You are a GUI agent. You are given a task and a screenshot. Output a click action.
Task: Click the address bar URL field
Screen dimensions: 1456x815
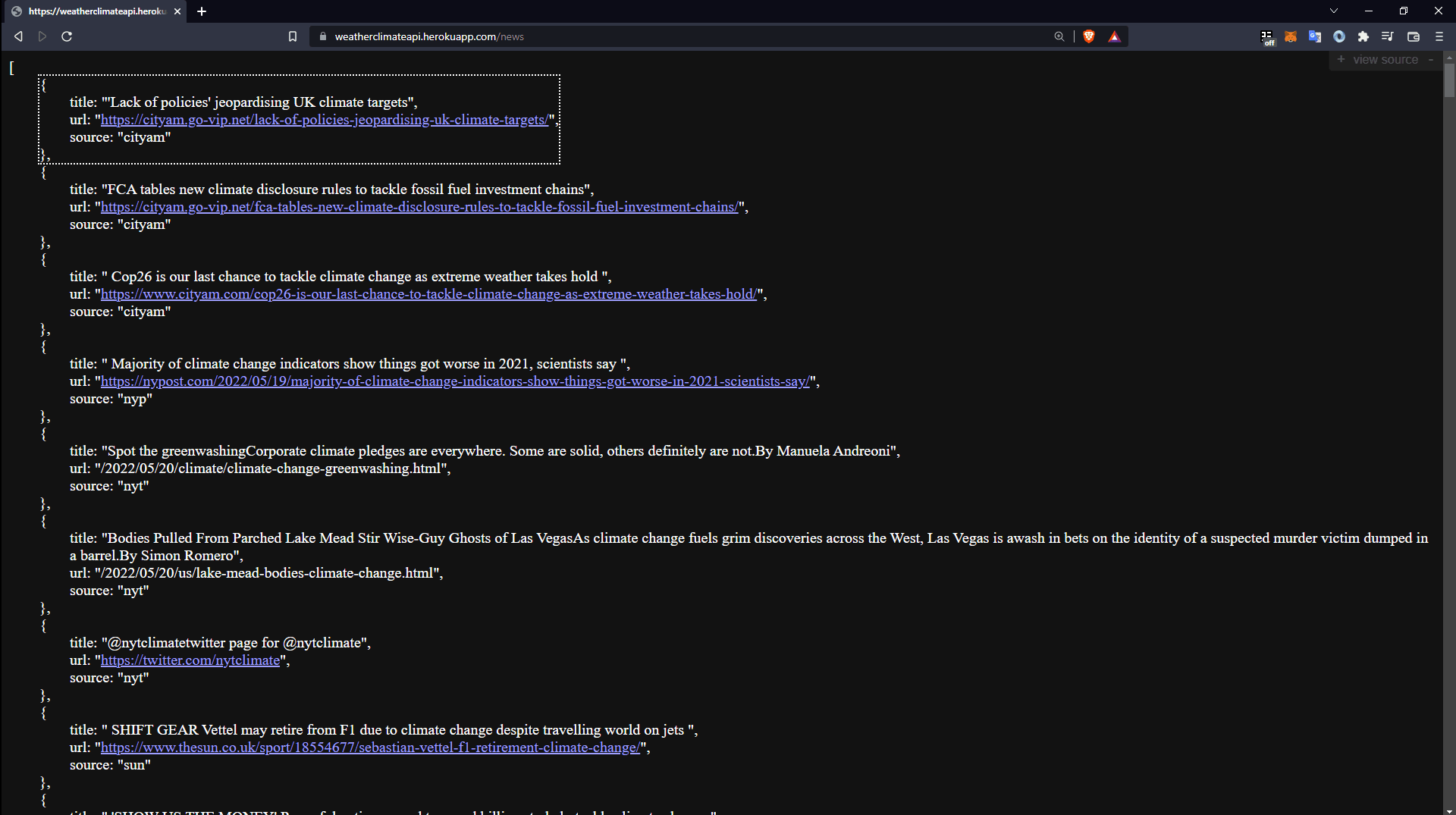click(x=682, y=36)
